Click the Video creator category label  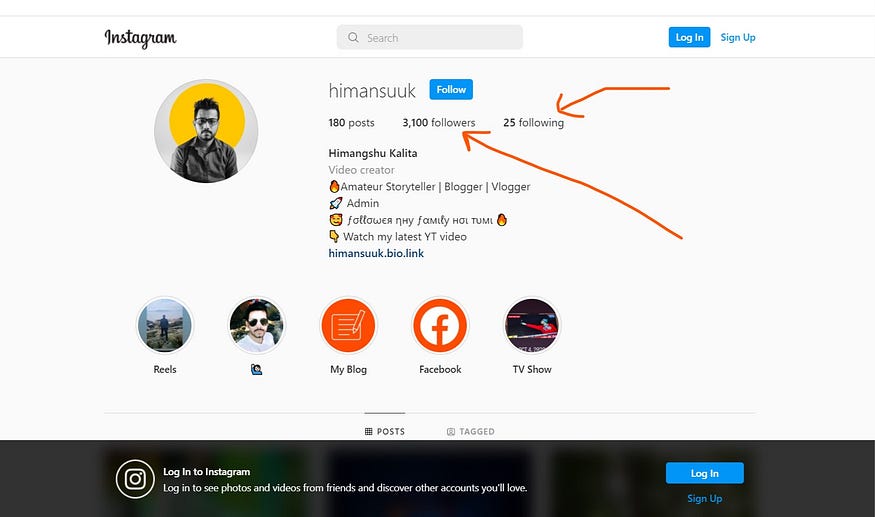[x=361, y=170]
